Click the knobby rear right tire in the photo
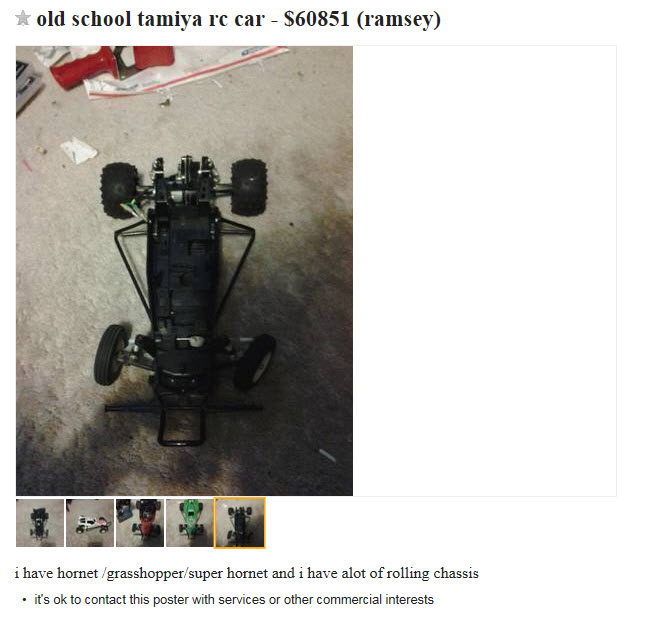The height and width of the screenshot is (628, 657). pyautogui.click(x=248, y=187)
